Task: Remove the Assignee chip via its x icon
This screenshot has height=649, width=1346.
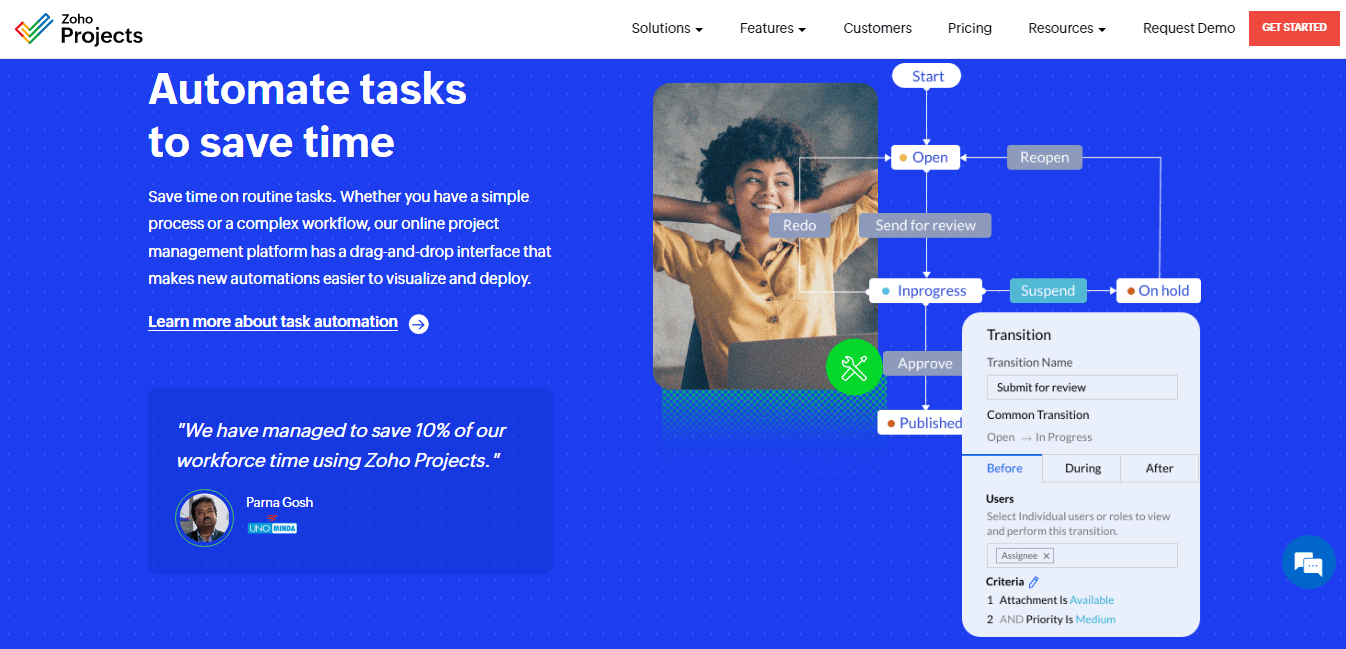Action: tap(1047, 555)
